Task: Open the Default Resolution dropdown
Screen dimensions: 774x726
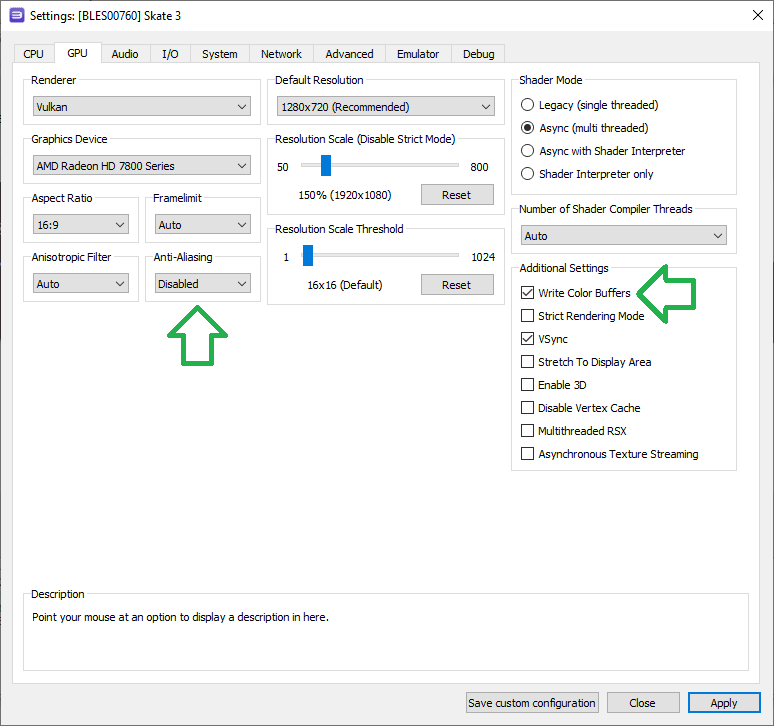Action: [x=386, y=107]
